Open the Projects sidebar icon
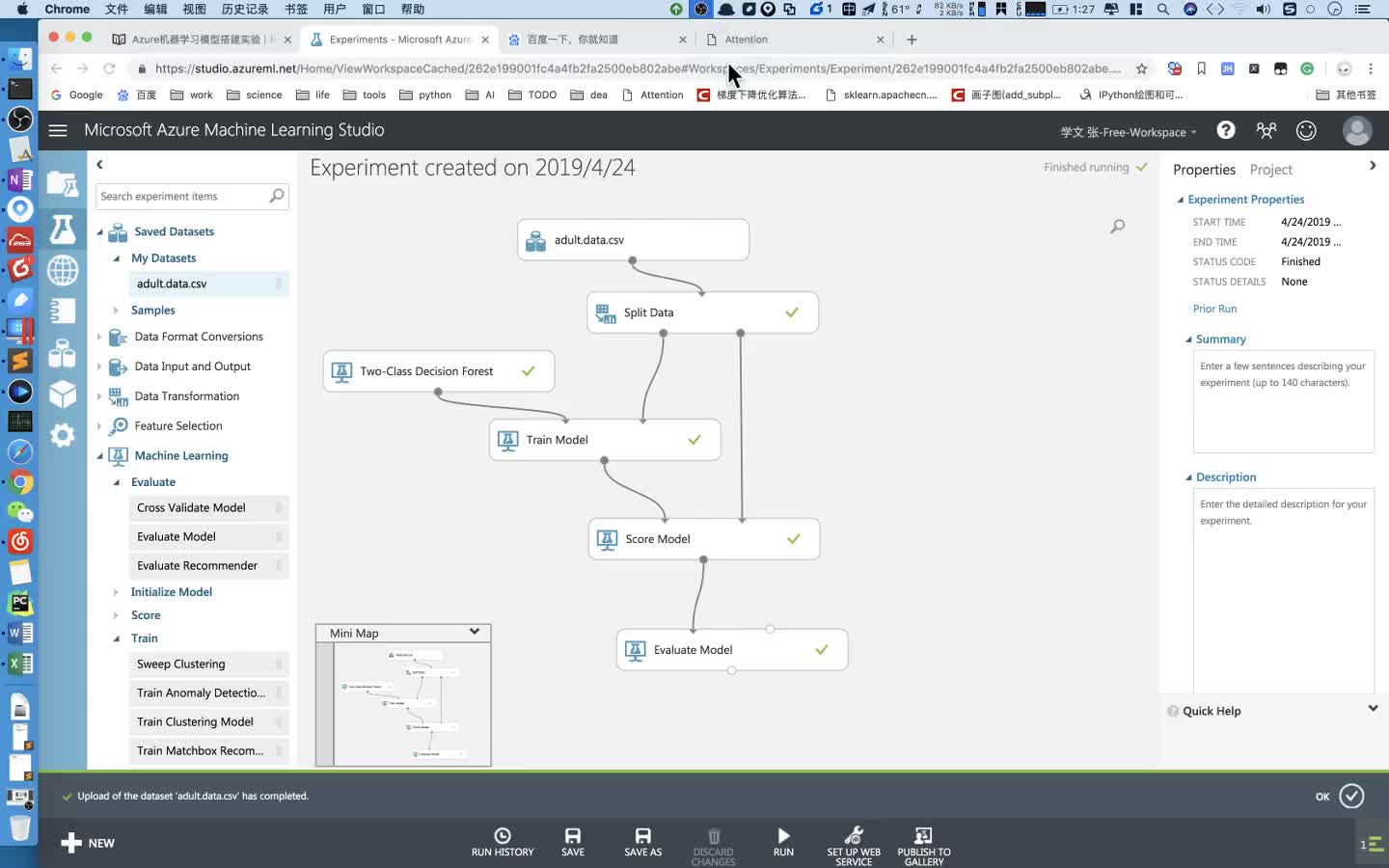This screenshot has height=868, width=1389. pos(63,183)
